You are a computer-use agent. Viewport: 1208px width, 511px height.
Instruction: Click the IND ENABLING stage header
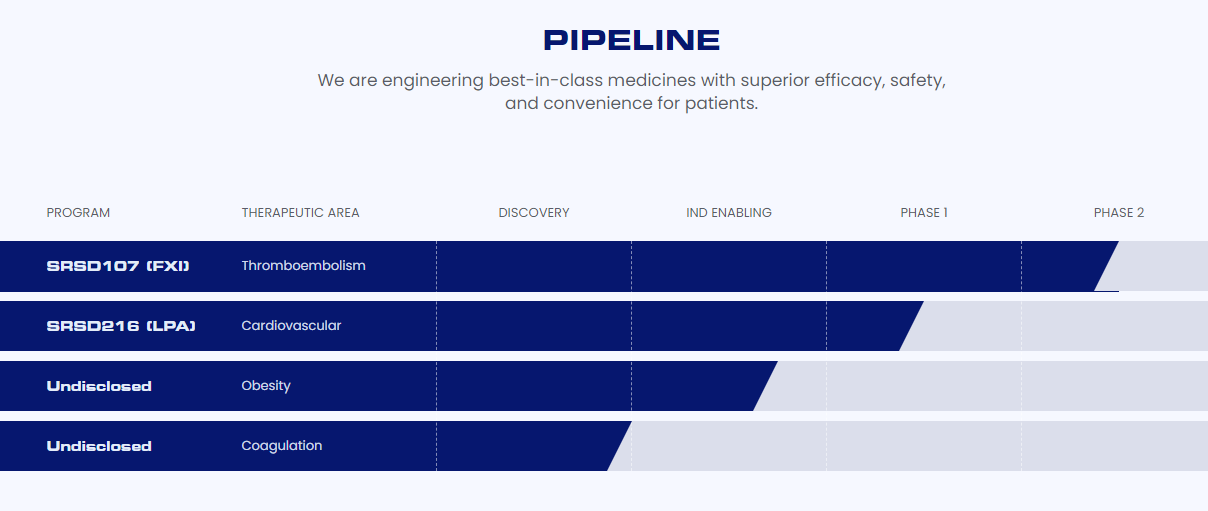tap(729, 213)
